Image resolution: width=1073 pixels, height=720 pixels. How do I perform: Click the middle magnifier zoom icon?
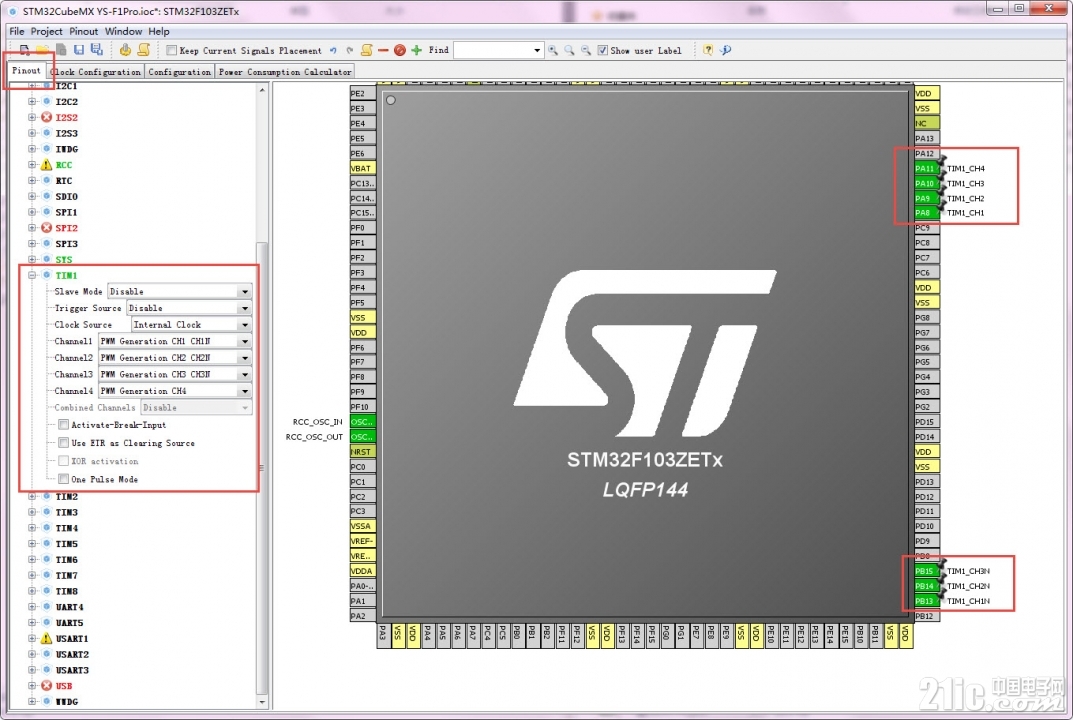coord(569,50)
